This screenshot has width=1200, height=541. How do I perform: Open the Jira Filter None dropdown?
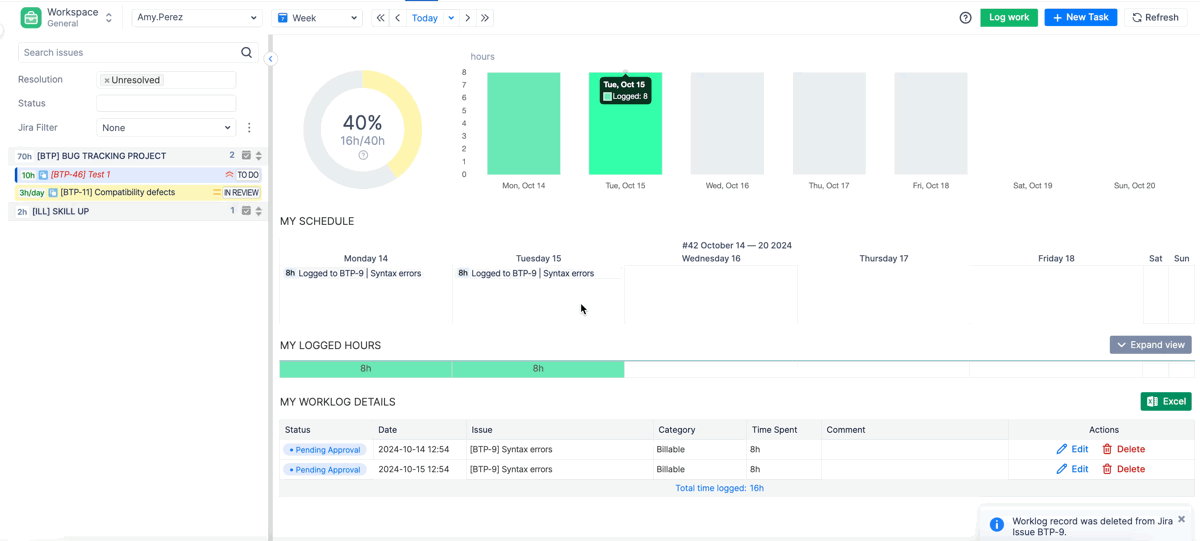click(x=166, y=128)
